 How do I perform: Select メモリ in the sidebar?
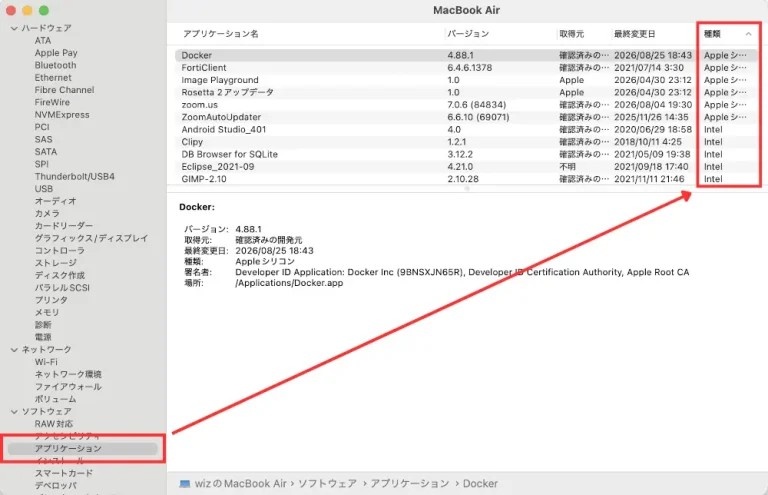(47, 312)
